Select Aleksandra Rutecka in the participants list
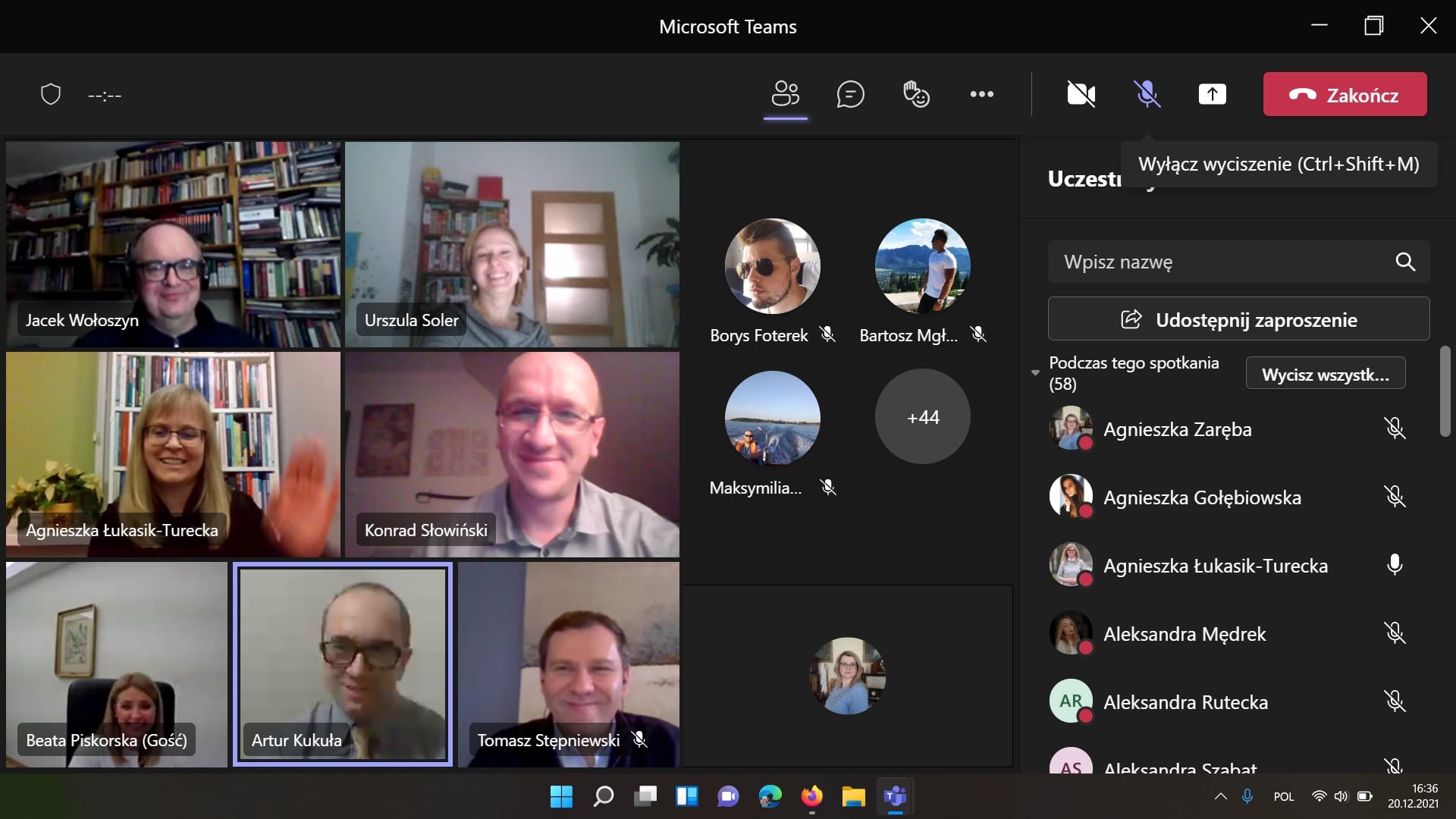Image resolution: width=1456 pixels, height=819 pixels. [1185, 702]
